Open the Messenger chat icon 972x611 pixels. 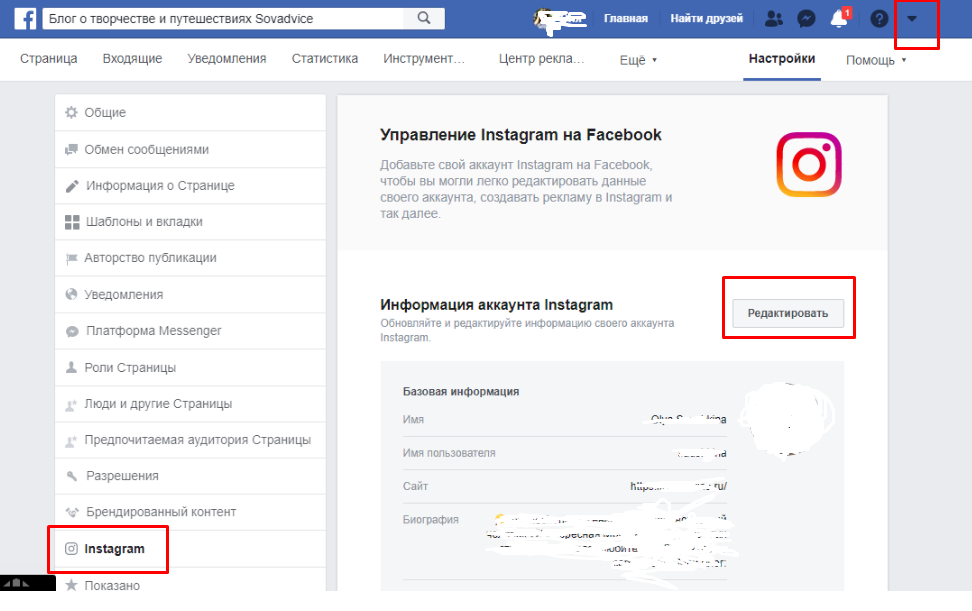click(x=806, y=19)
